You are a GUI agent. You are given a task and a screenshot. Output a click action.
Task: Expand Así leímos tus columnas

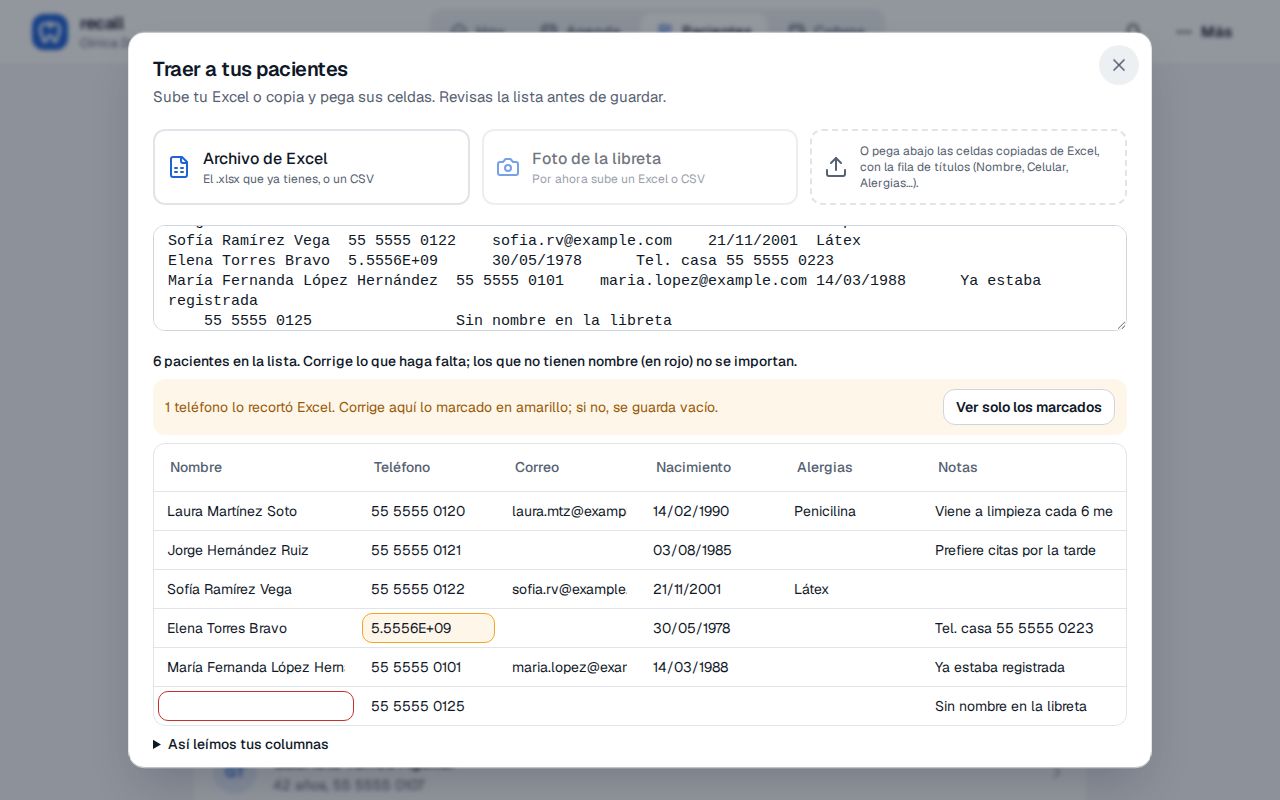pos(241,744)
